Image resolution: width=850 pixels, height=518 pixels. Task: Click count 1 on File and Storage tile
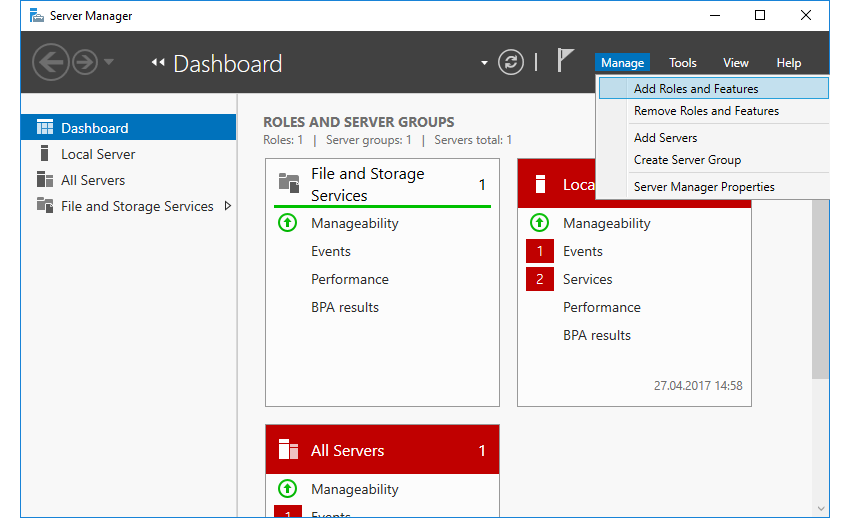tap(482, 185)
